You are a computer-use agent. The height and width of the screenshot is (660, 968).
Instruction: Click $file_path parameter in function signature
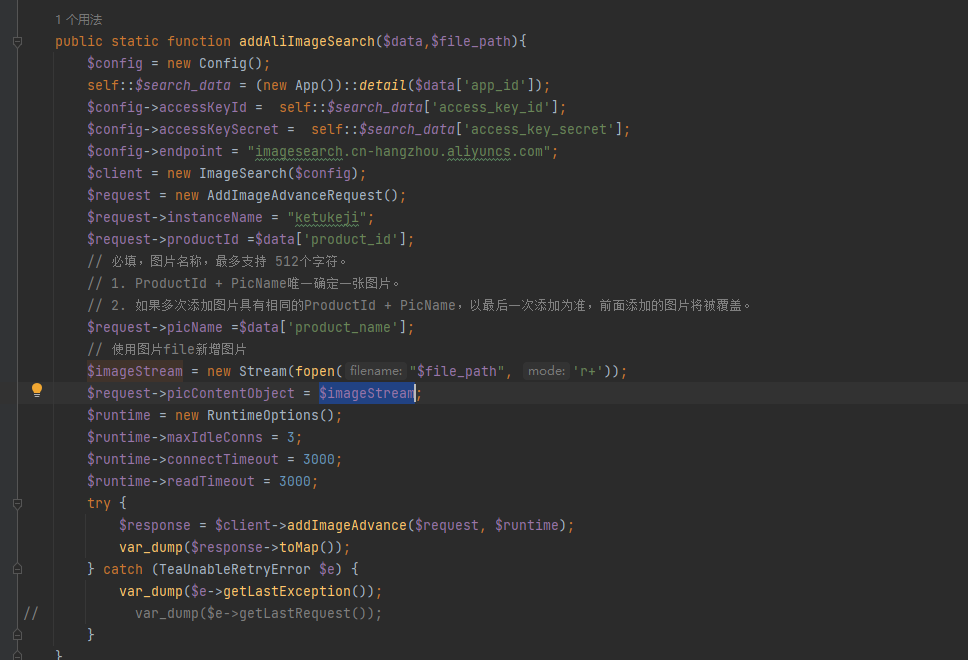click(471, 41)
